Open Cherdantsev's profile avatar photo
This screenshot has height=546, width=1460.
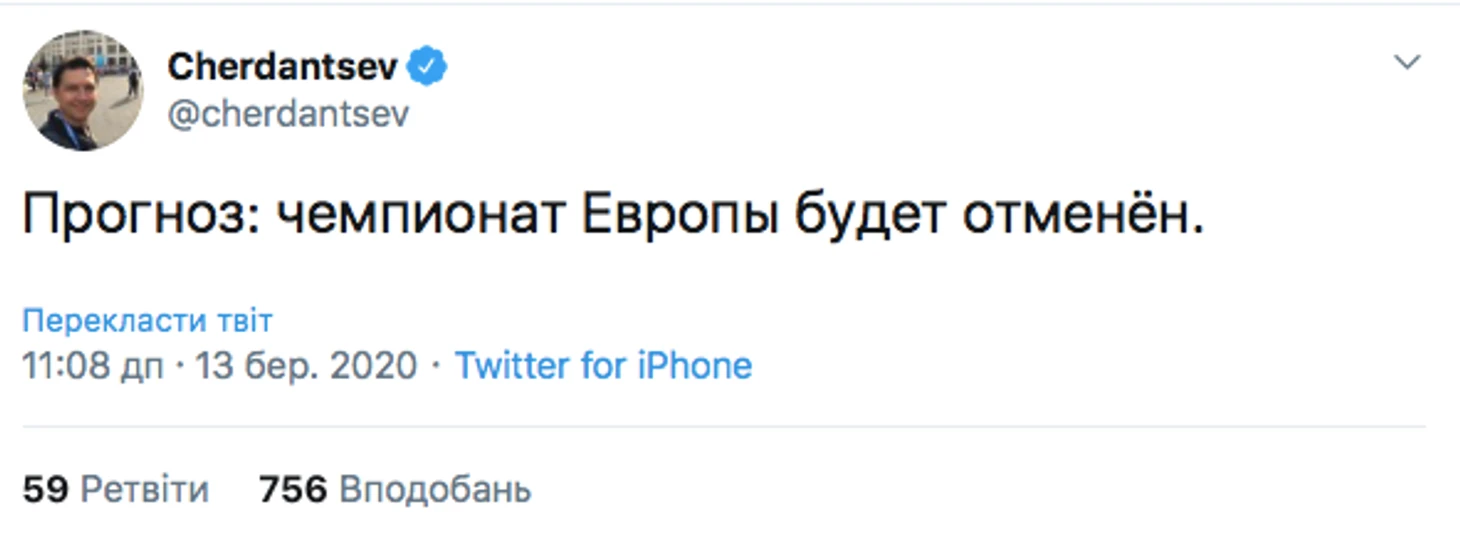[x=83, y=91]
